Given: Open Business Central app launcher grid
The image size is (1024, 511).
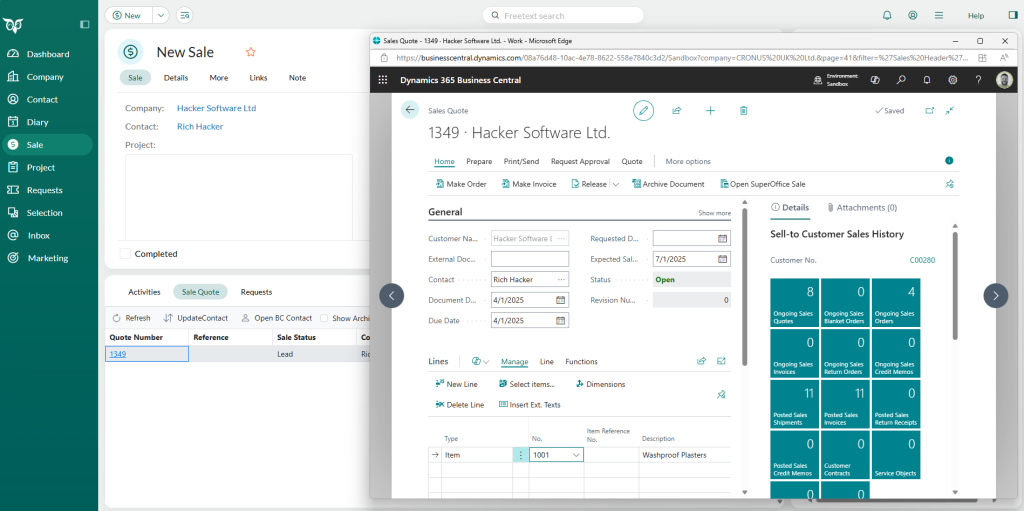Looking at the screenshot, I should (x=383, y=80).
